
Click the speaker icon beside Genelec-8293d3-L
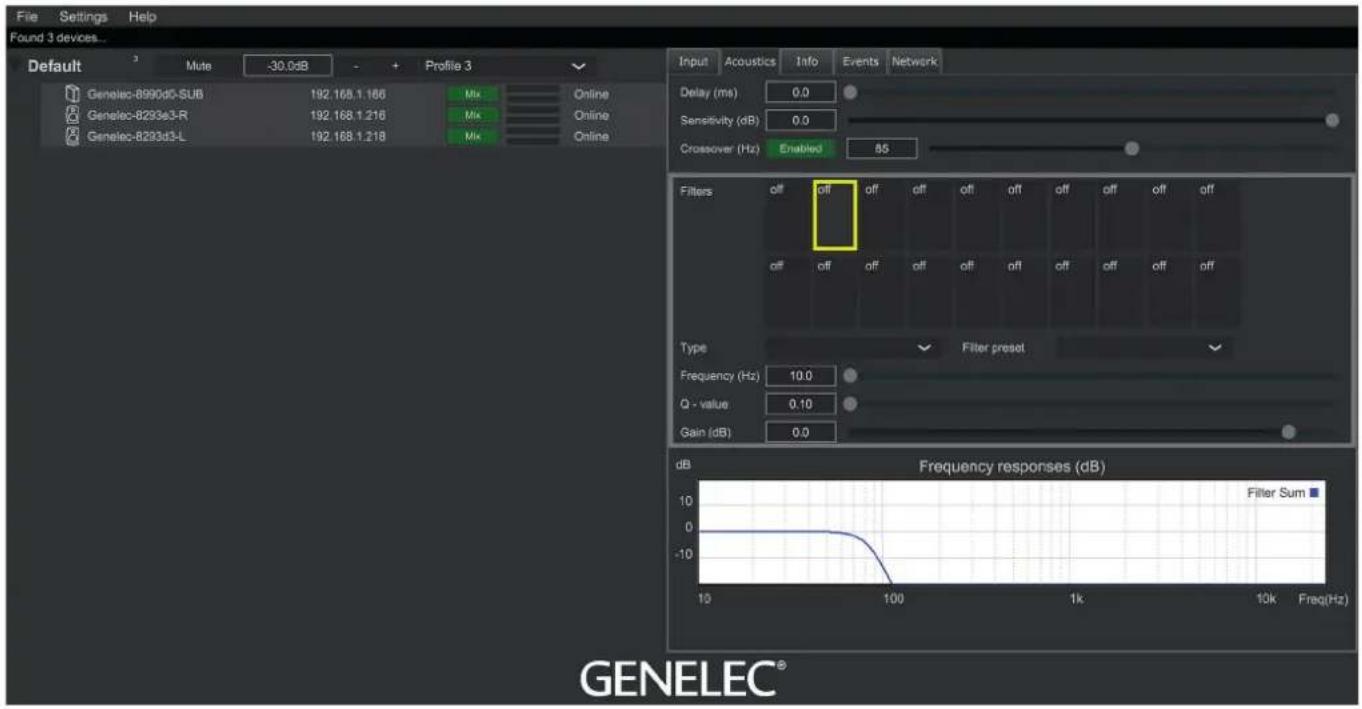(x=71, y=136)
